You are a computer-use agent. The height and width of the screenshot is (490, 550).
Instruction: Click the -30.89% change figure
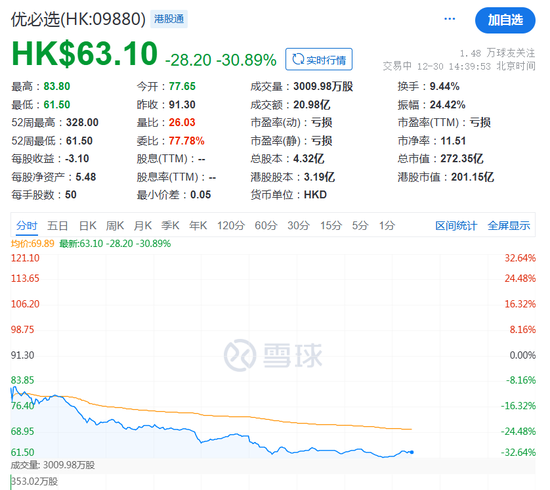click(247, 60)
